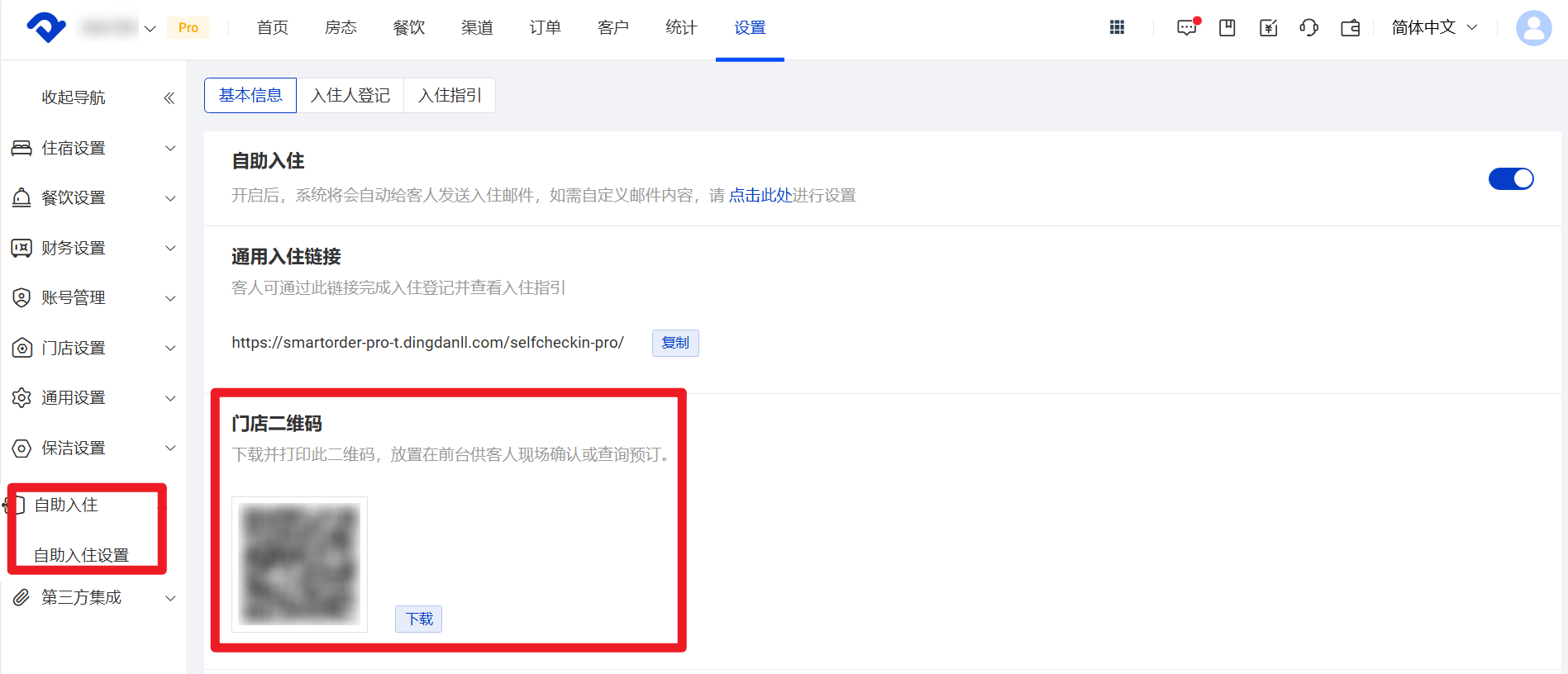Collapse navigation with double-arrow icon
This screenshot has width=1568, height=674.
(x=169, y=97)
